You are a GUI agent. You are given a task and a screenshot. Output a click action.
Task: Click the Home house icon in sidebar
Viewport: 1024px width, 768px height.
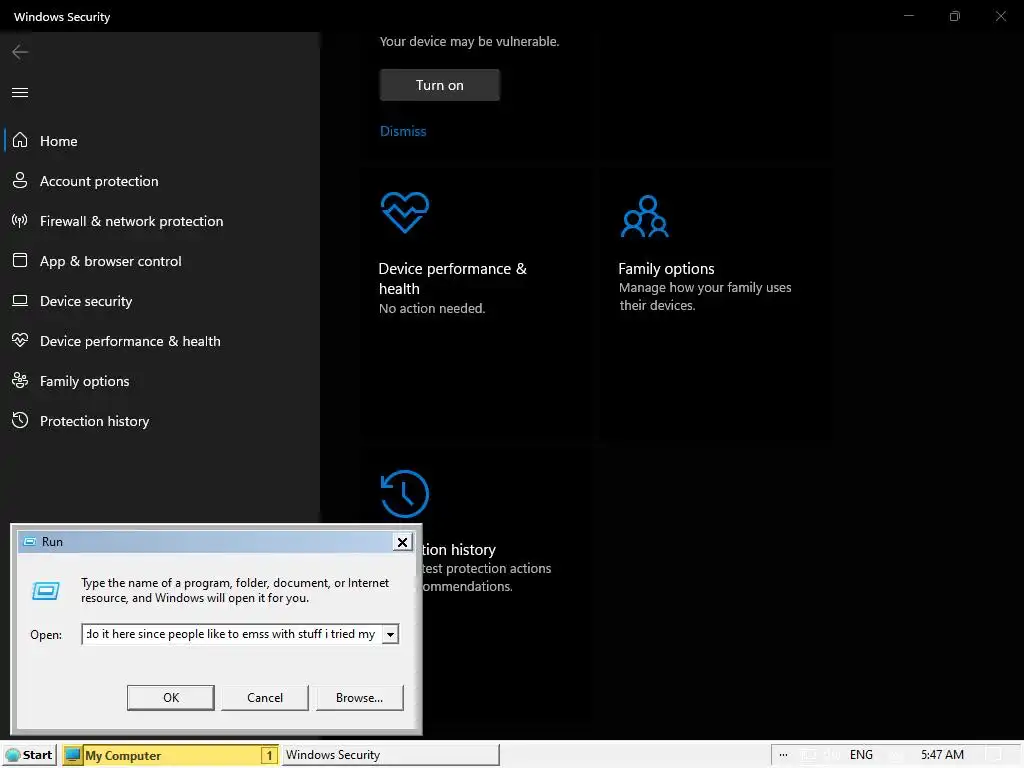[20, 140]
